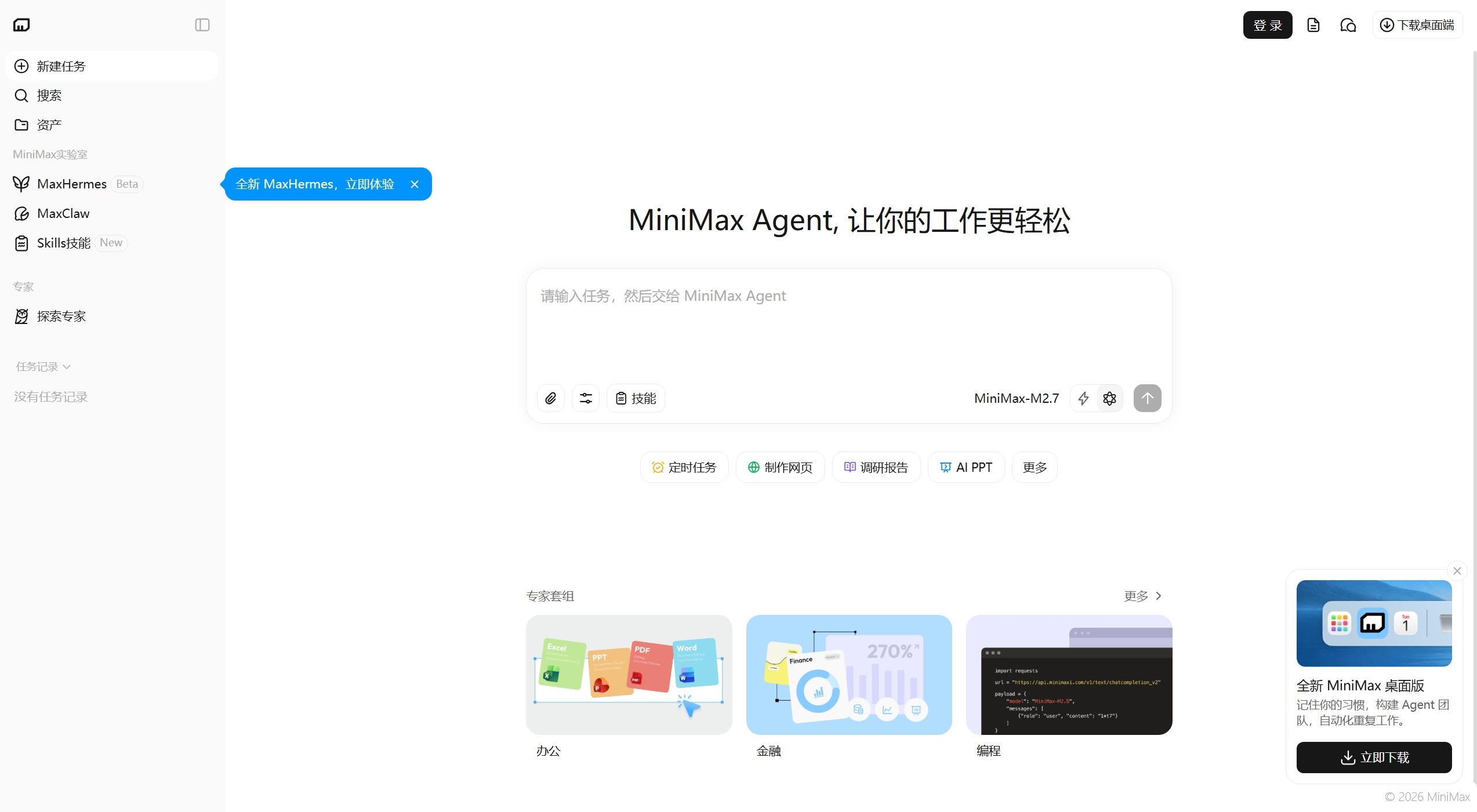Open the assets (资产) section
1477x812 pixels.
click(112, 125)
